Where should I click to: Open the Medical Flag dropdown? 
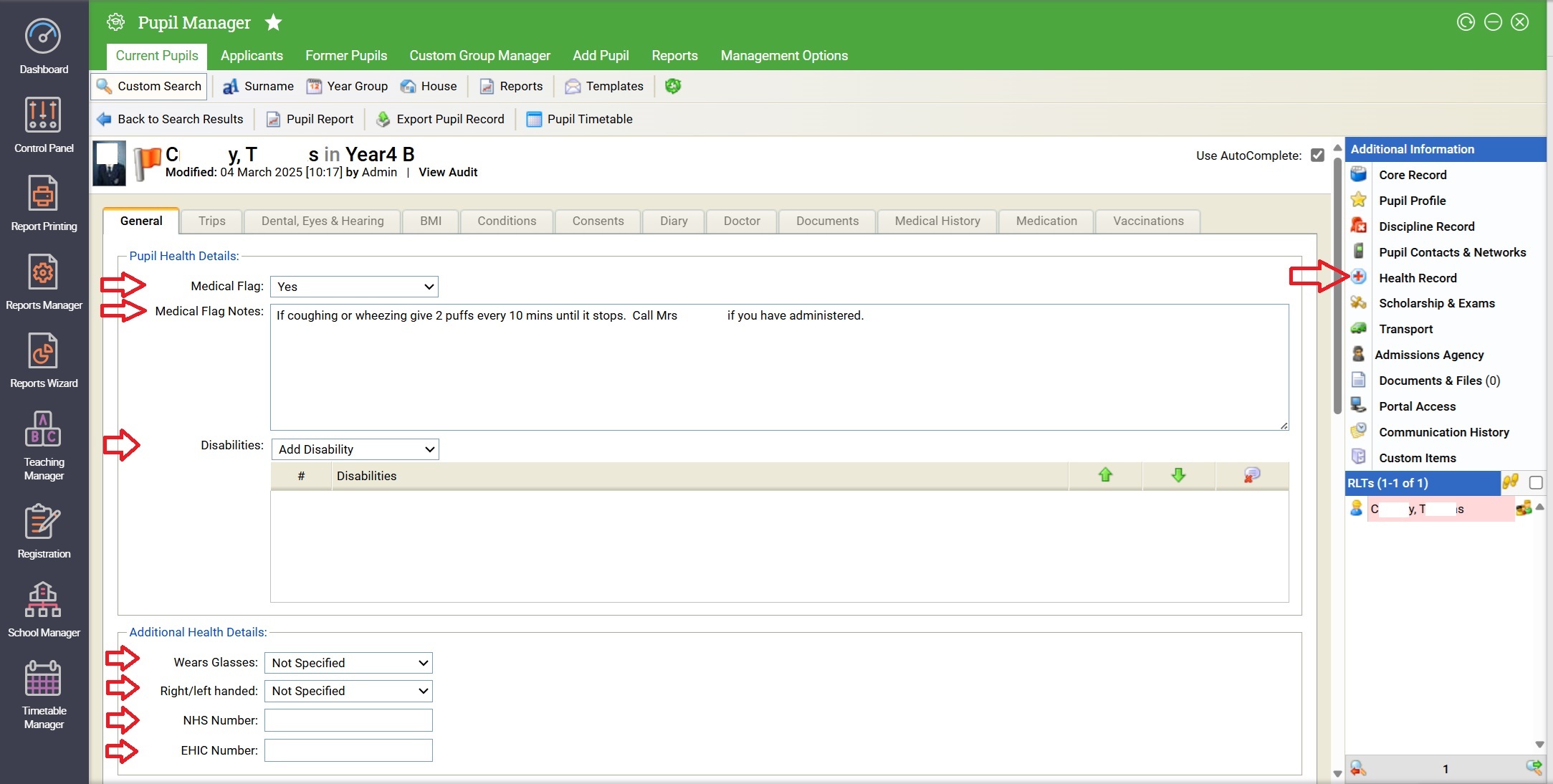tap(354, 287)
